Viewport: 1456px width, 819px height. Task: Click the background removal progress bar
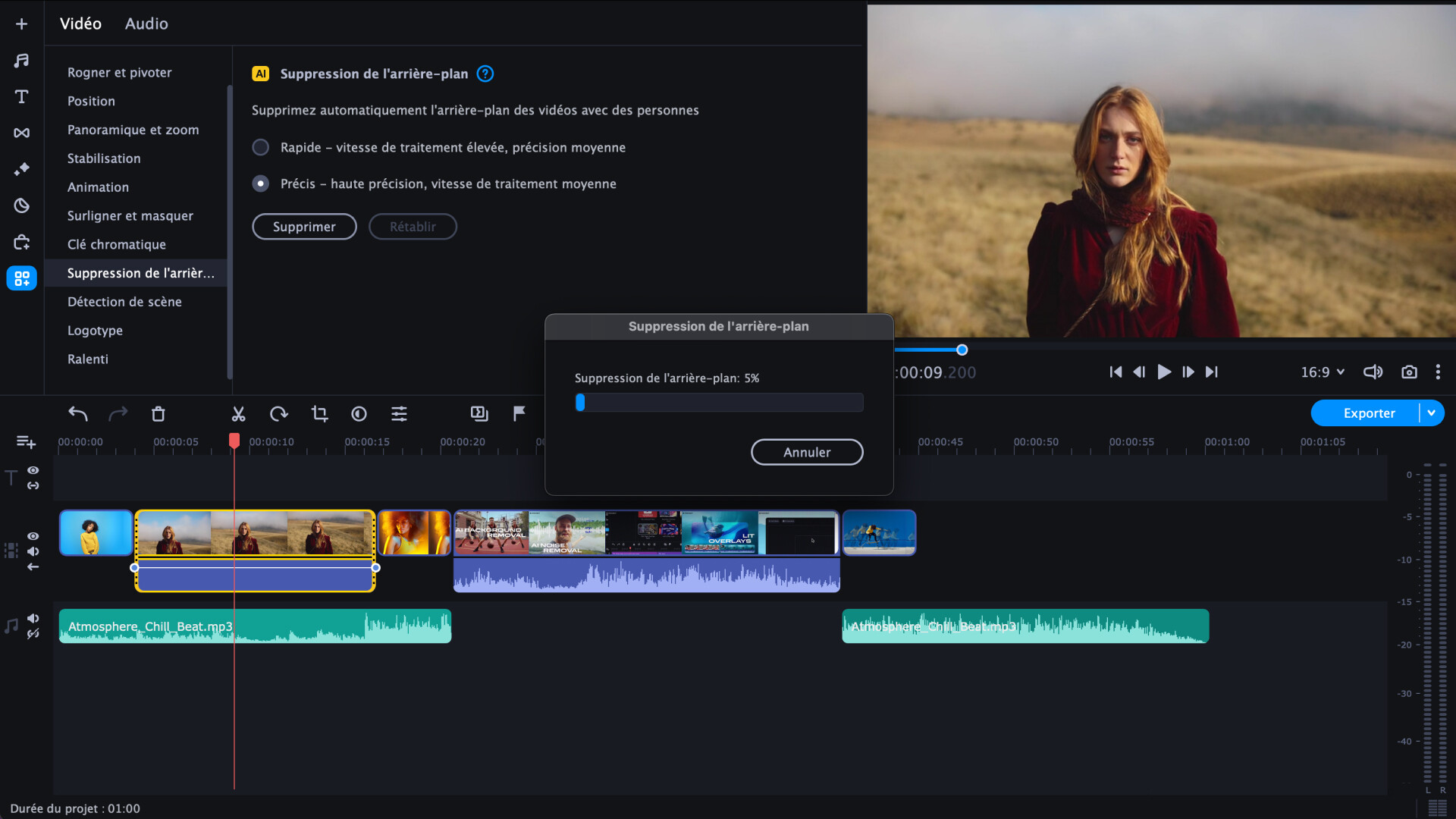coord(719,402)
